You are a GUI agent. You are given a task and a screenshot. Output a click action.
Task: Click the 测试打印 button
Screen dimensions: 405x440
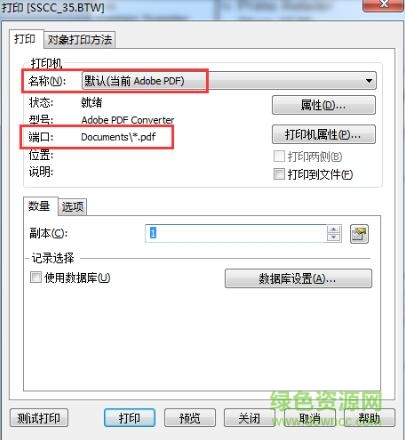pyautogui.click(x=39, y=418)
